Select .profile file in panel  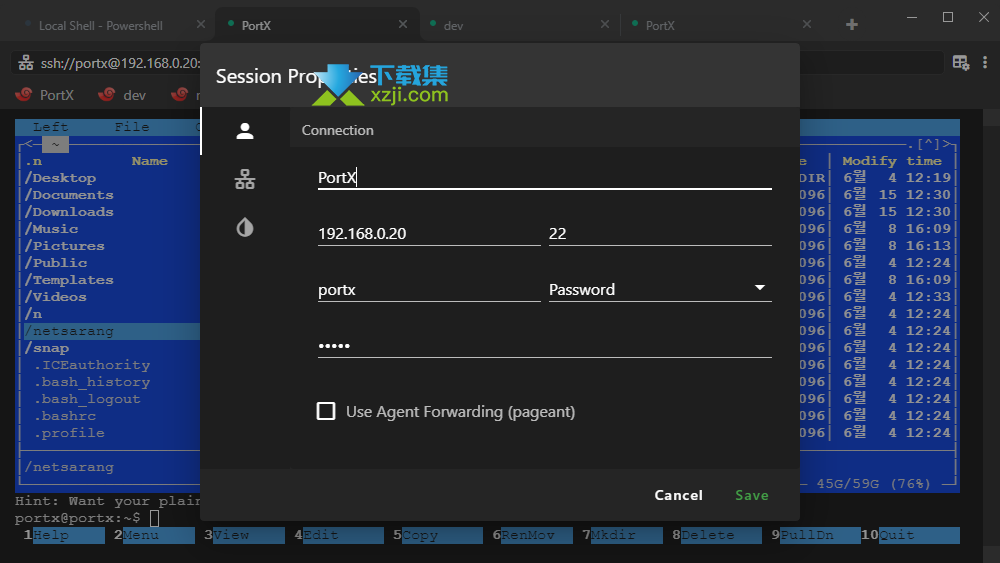[69, 433]
